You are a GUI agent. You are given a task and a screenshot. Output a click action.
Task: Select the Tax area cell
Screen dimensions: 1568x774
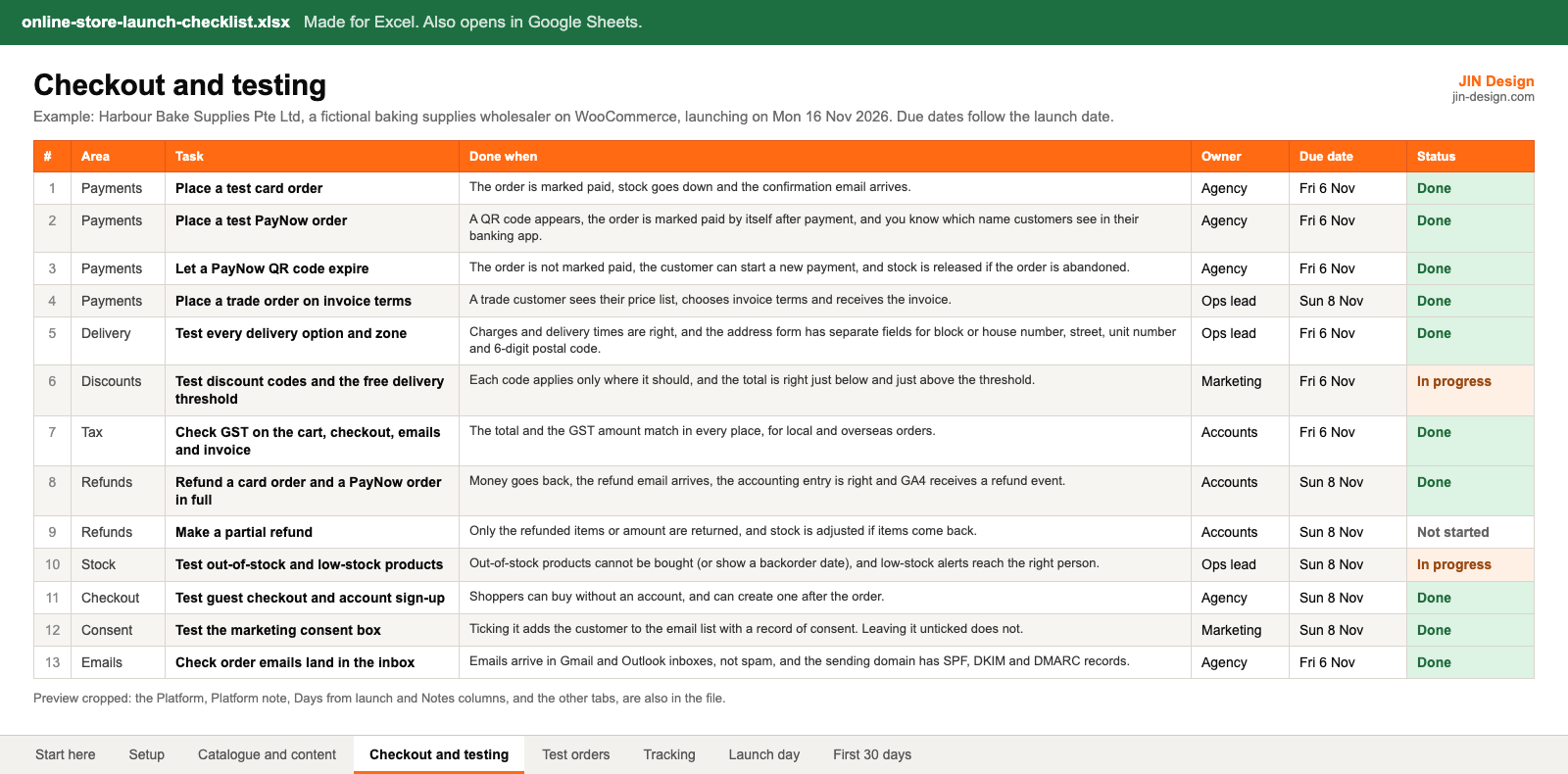point(118,441)
